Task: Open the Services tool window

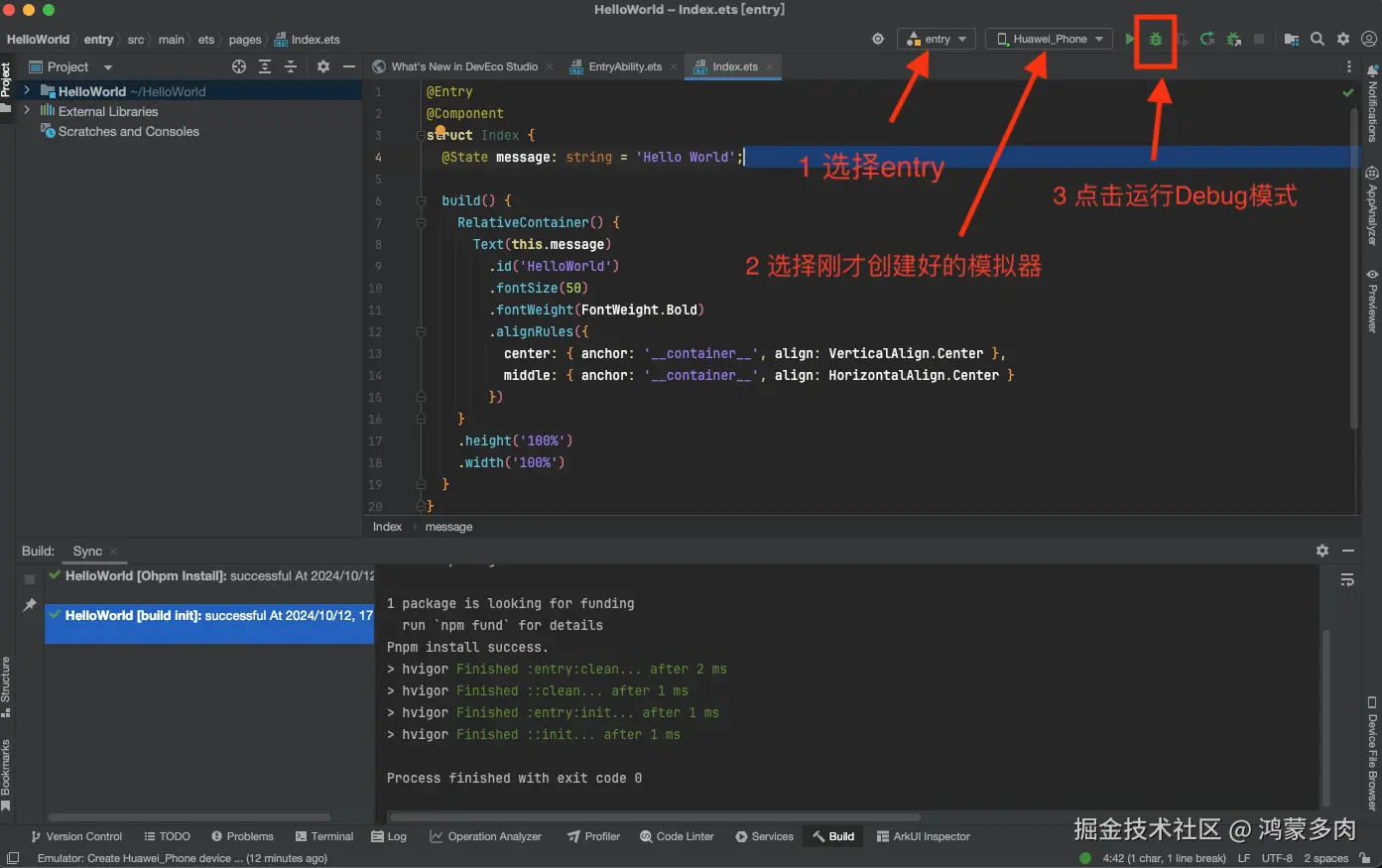Action: pos(764,836)
